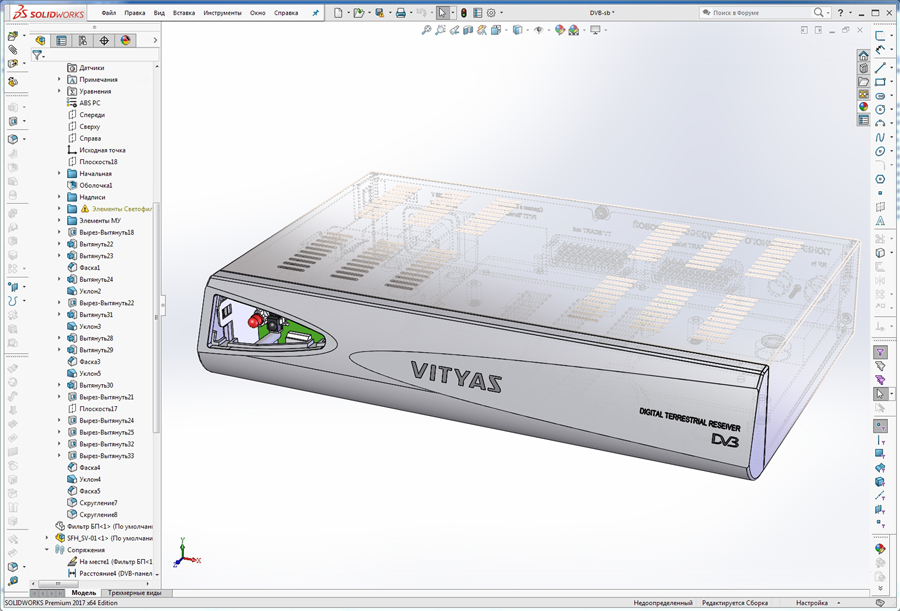Open Options gear in top toolbar
The height and width of the screenshot is (611, 900).
[491, 13]
